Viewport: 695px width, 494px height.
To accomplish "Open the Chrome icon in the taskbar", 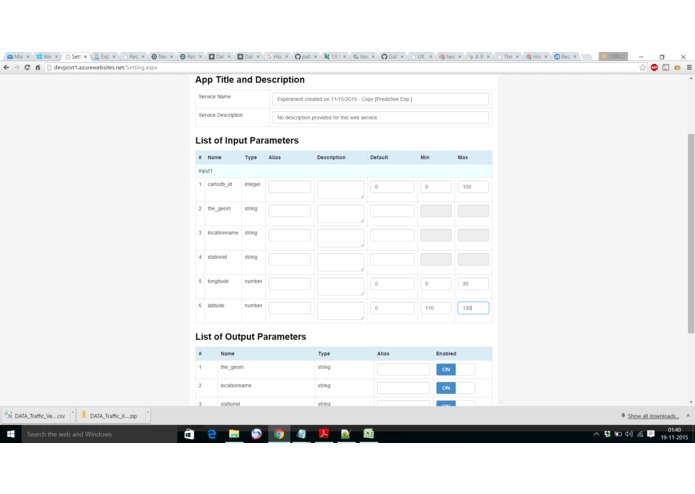I will pyautogui.click(x=279, y=434).
